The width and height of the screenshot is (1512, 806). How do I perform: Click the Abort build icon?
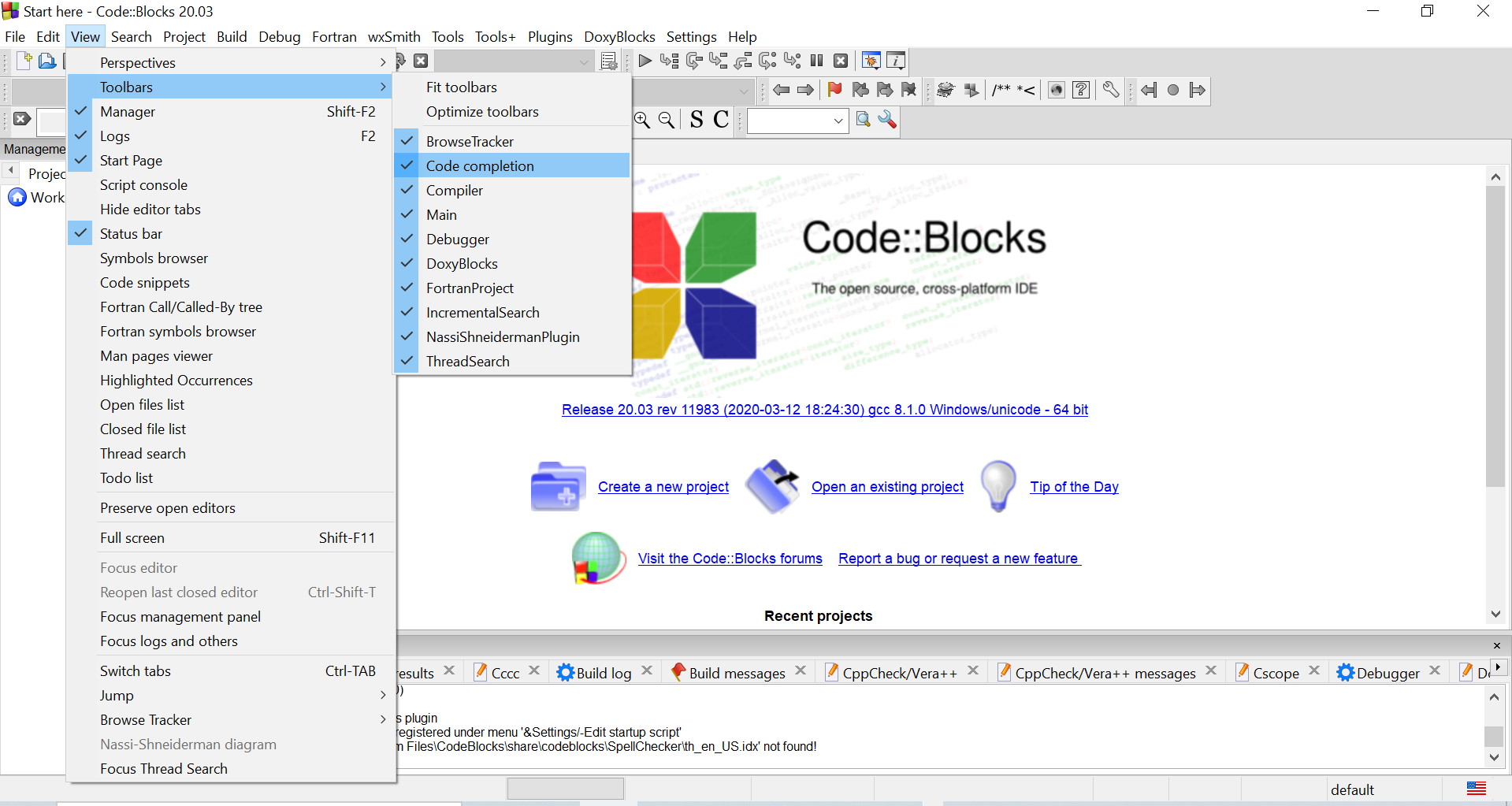(421, 61)
